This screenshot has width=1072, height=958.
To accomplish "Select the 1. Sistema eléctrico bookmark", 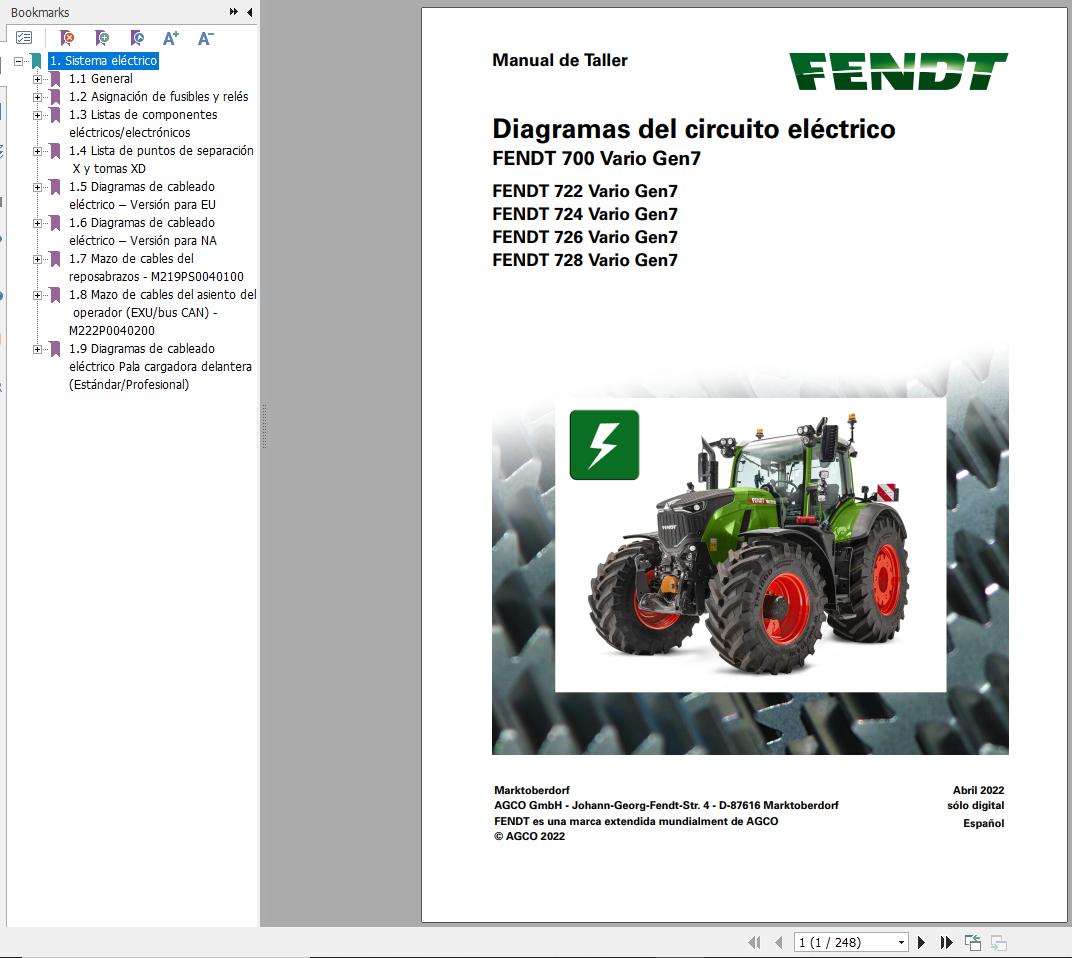I will coord(103,61).
